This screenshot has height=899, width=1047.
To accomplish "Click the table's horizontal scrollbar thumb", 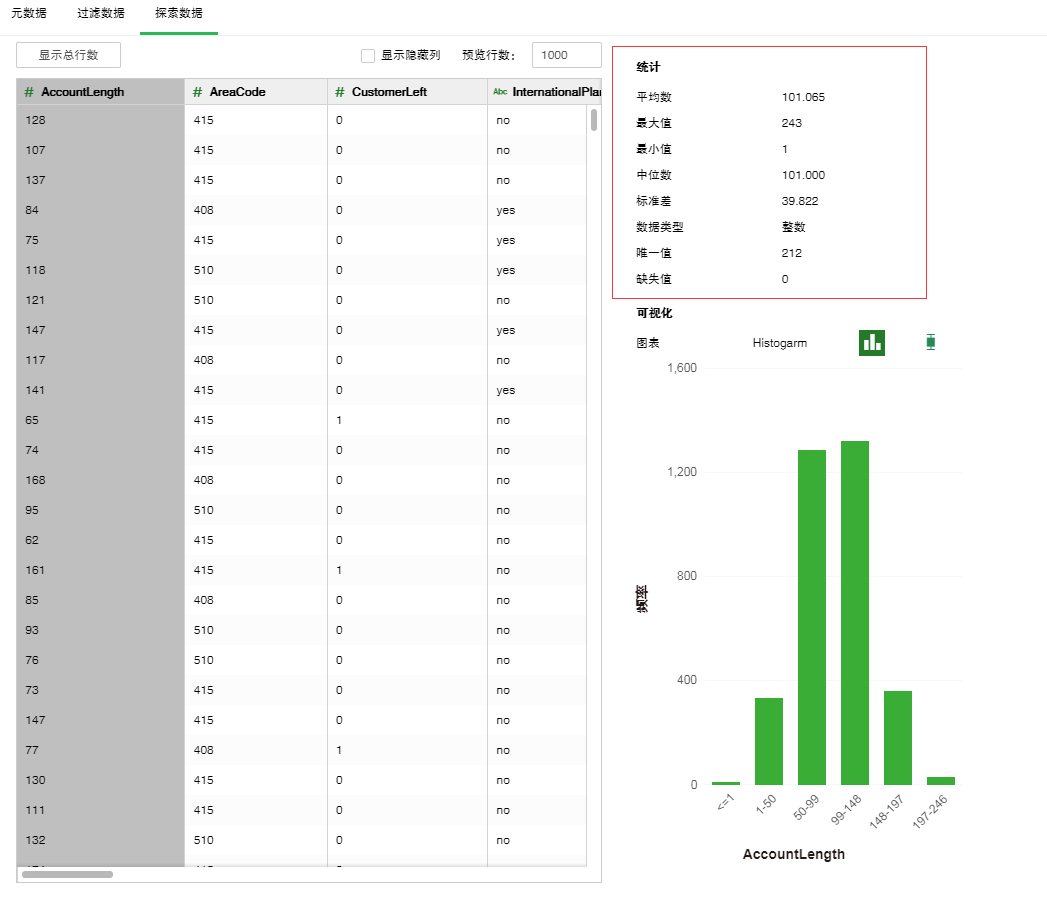I will [x=67, y=874].
